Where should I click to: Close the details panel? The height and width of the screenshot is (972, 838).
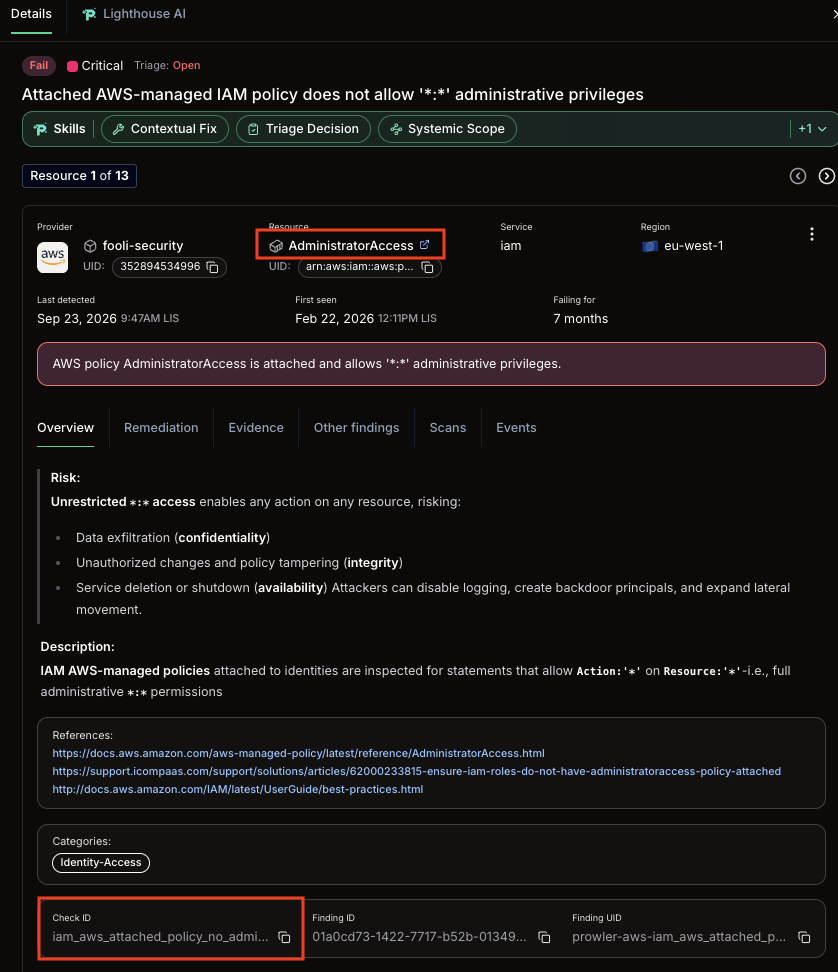(834, 14)
